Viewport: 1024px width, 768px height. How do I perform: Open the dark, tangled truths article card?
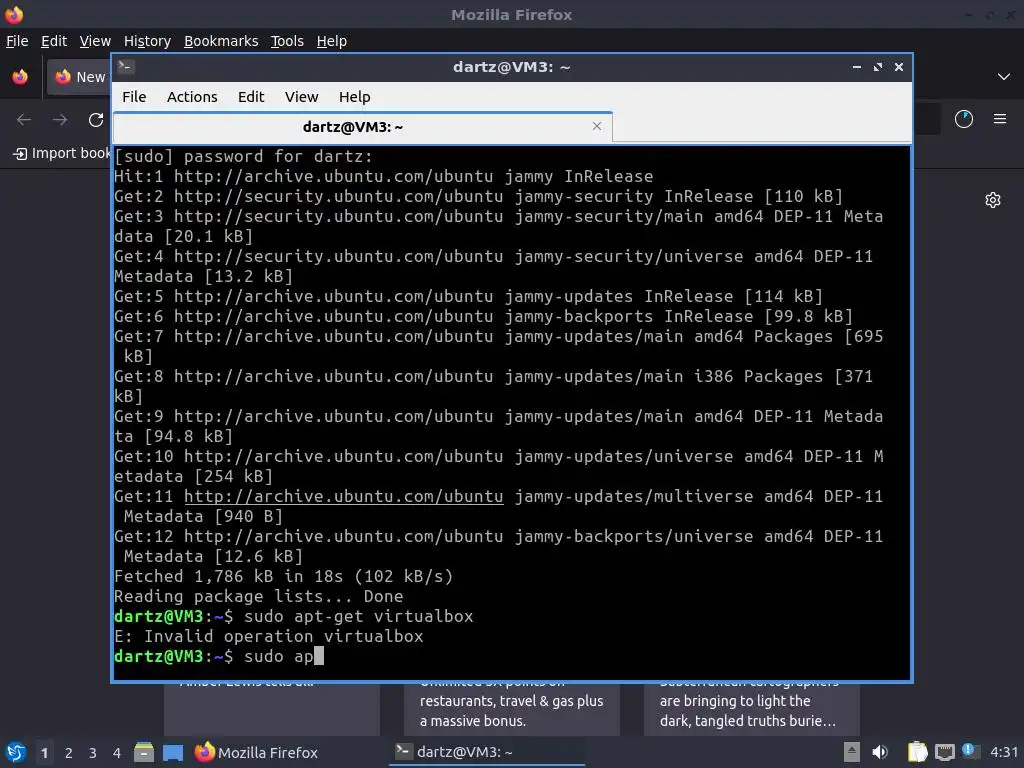(x=752, y=709)
